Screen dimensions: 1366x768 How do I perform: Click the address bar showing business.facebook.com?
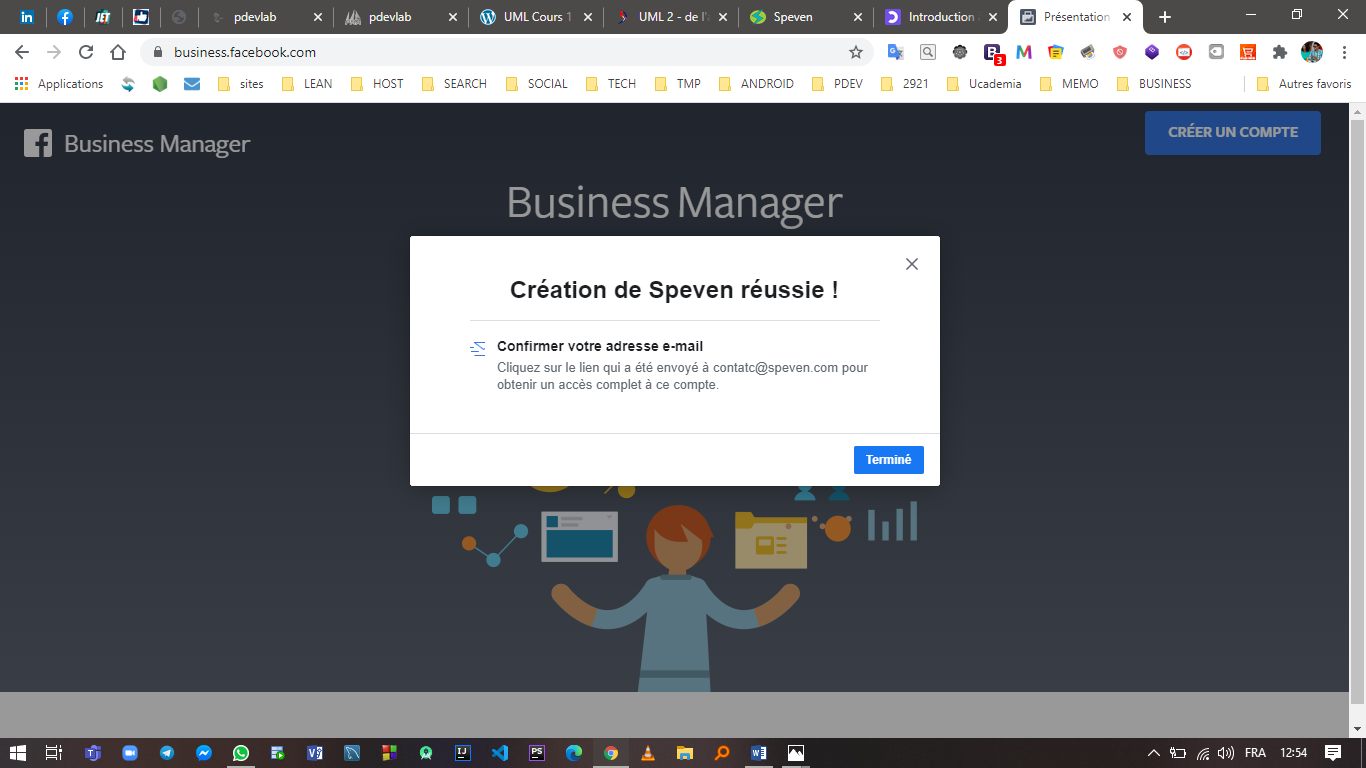click(500, 52)
